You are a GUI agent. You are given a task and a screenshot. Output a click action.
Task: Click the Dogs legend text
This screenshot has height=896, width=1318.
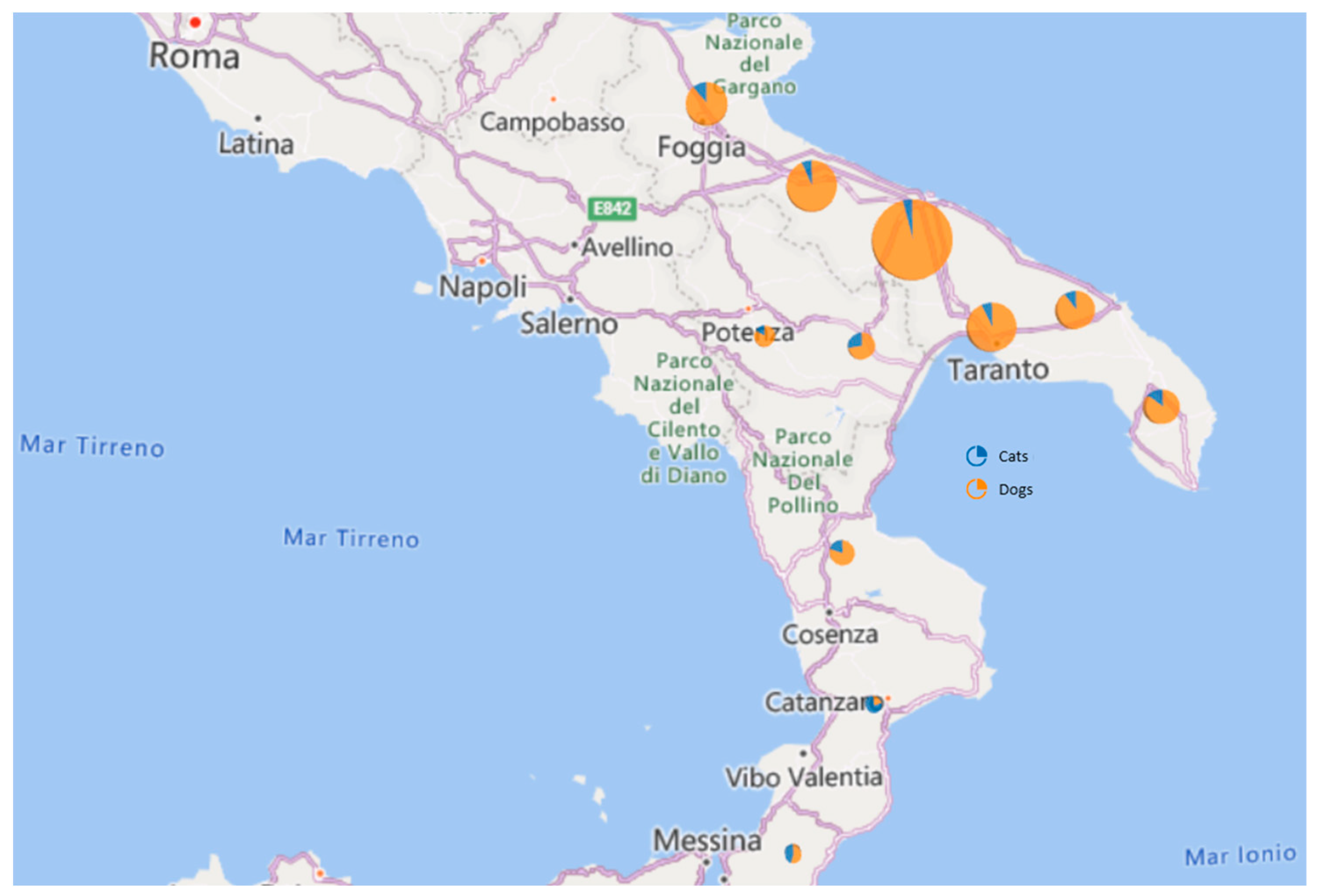click(1015, 489)
